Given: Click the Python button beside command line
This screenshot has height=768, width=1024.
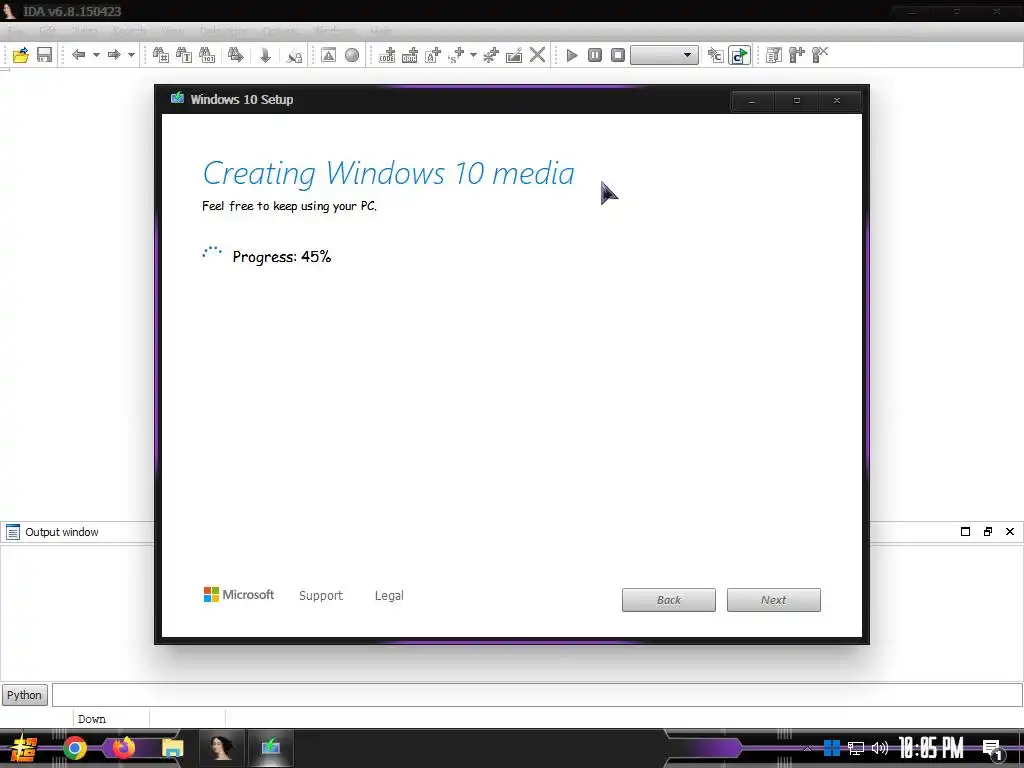Looking at the screenshot, I should pyautogui.click(x=25, y=695).
